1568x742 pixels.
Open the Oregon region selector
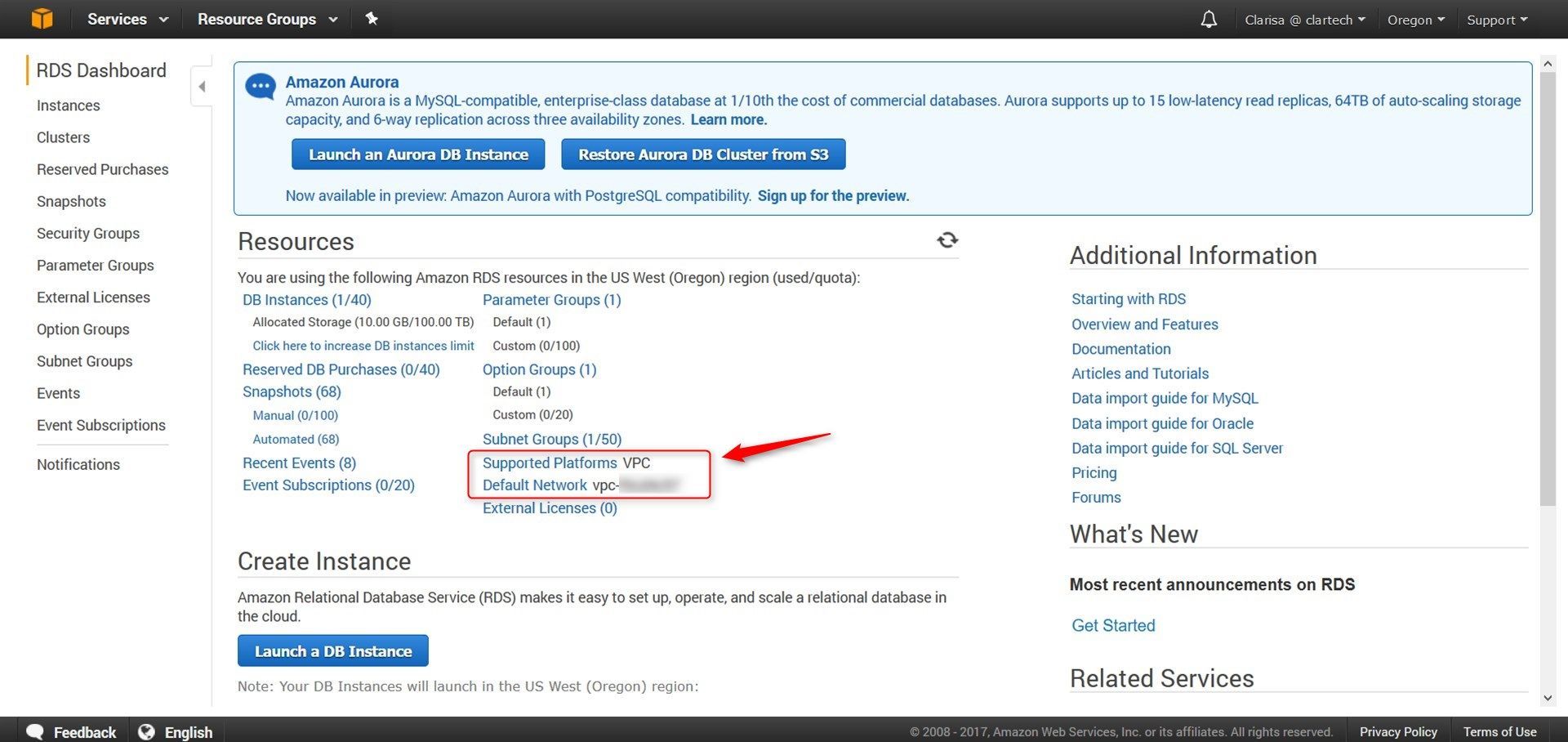click(1416, 20)
